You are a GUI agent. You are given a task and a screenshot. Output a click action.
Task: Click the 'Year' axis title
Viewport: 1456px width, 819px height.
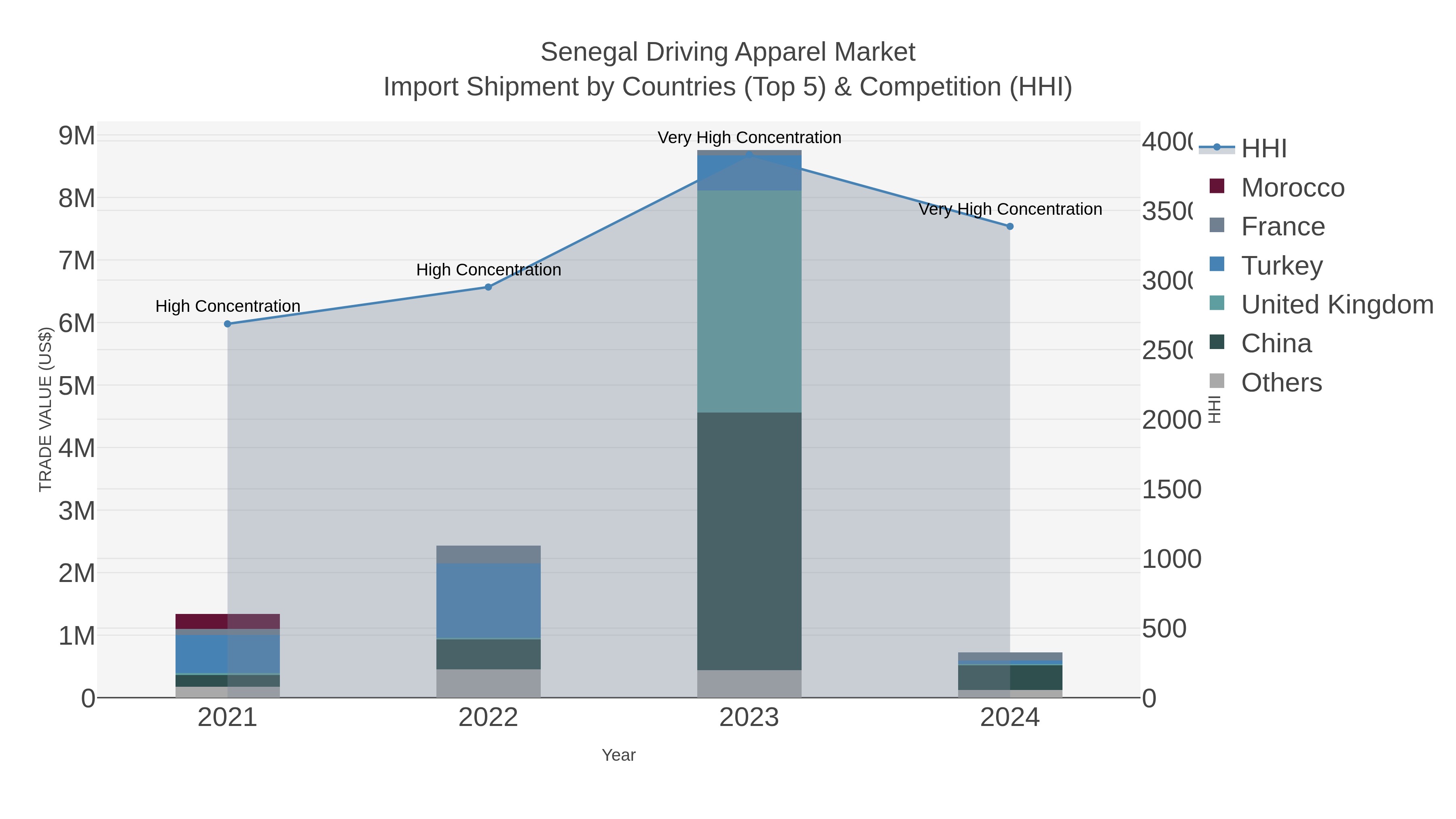pyautogui.click(x=619, y=755)
